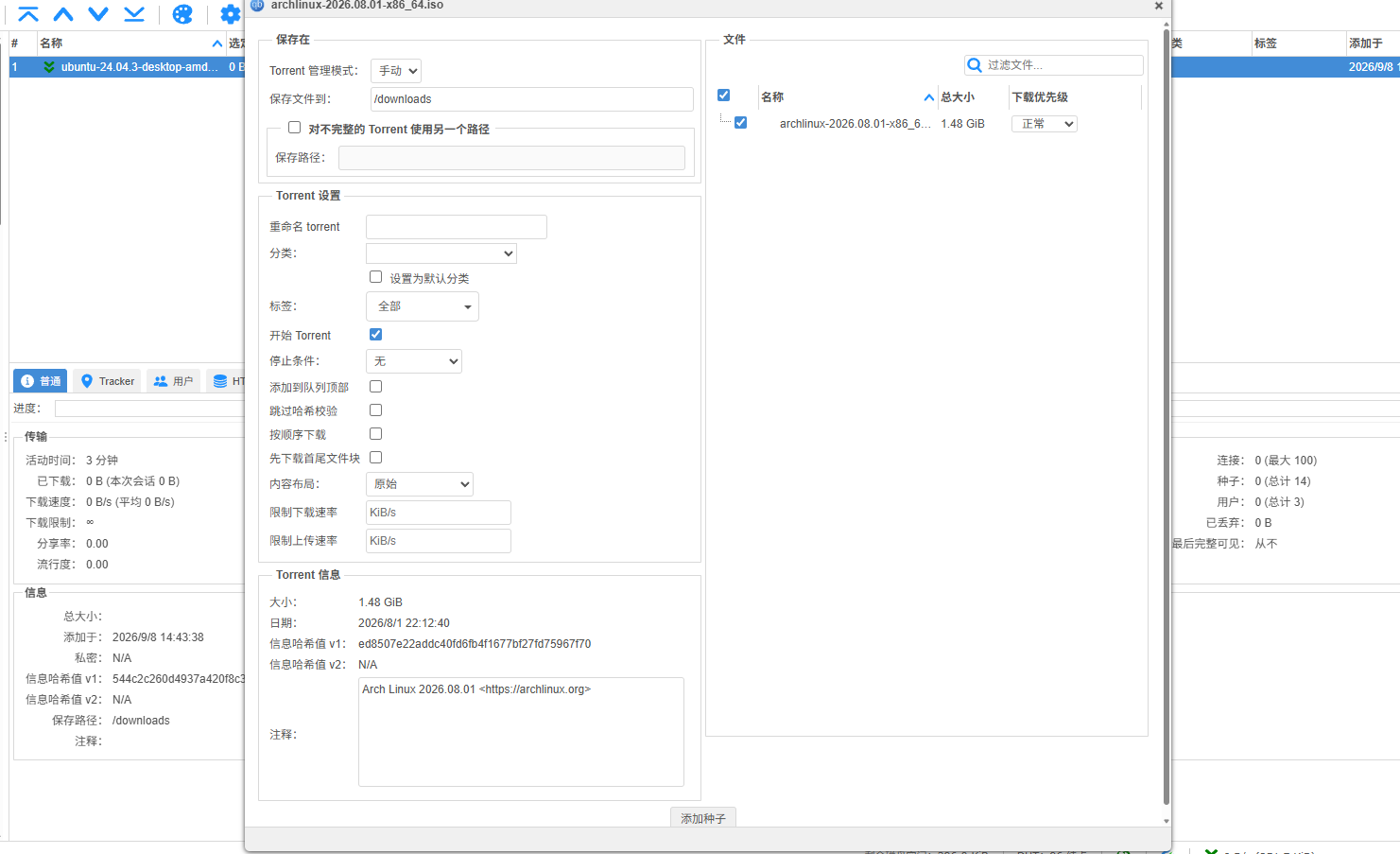Open the color palette theme icon
Screen dimensions: 1400x854
coord(182,14)
